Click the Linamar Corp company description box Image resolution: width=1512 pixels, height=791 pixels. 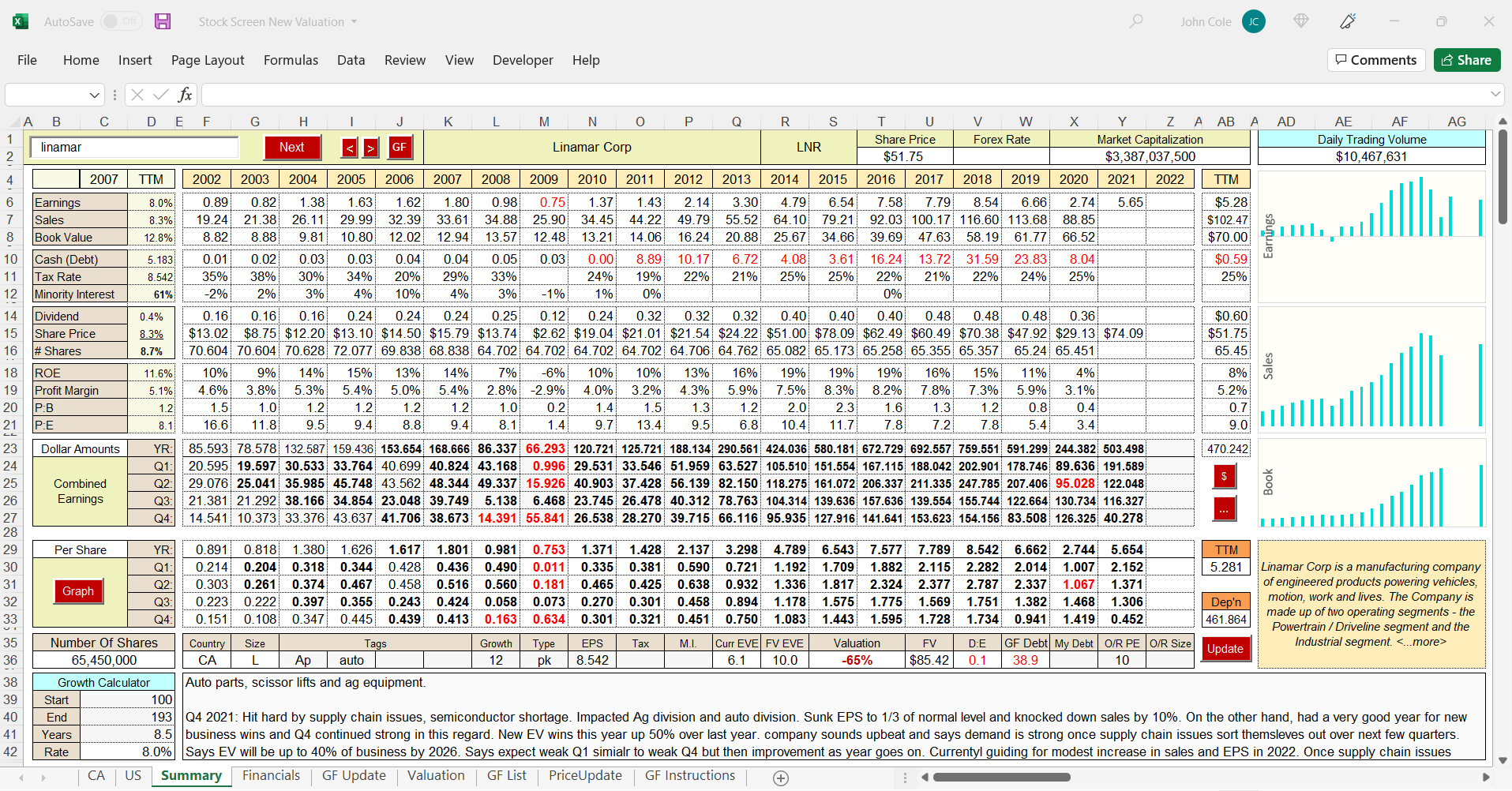click(1371, 604)
